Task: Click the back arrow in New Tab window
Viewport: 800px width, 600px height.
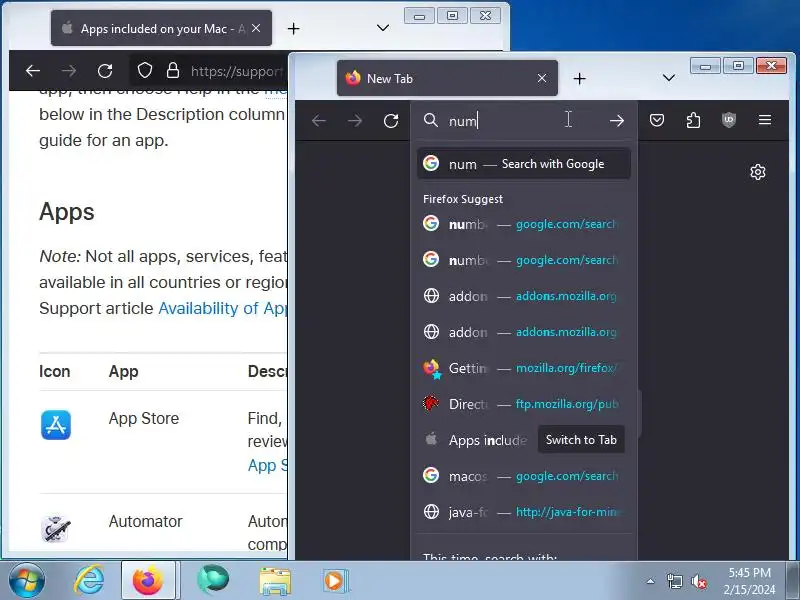Action: pos(319,121)
